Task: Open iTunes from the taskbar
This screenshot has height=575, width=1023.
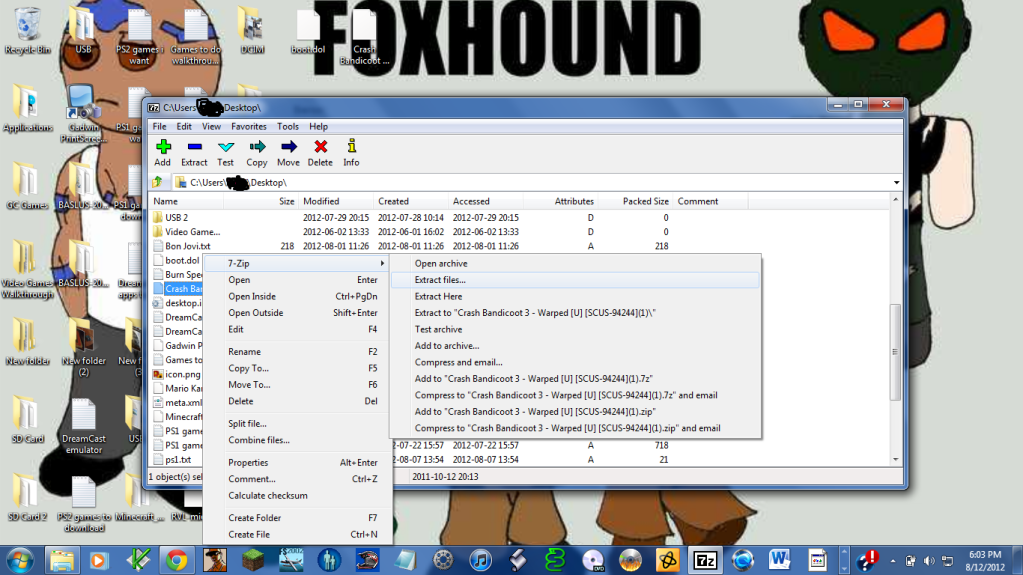Action: [480, 561]
